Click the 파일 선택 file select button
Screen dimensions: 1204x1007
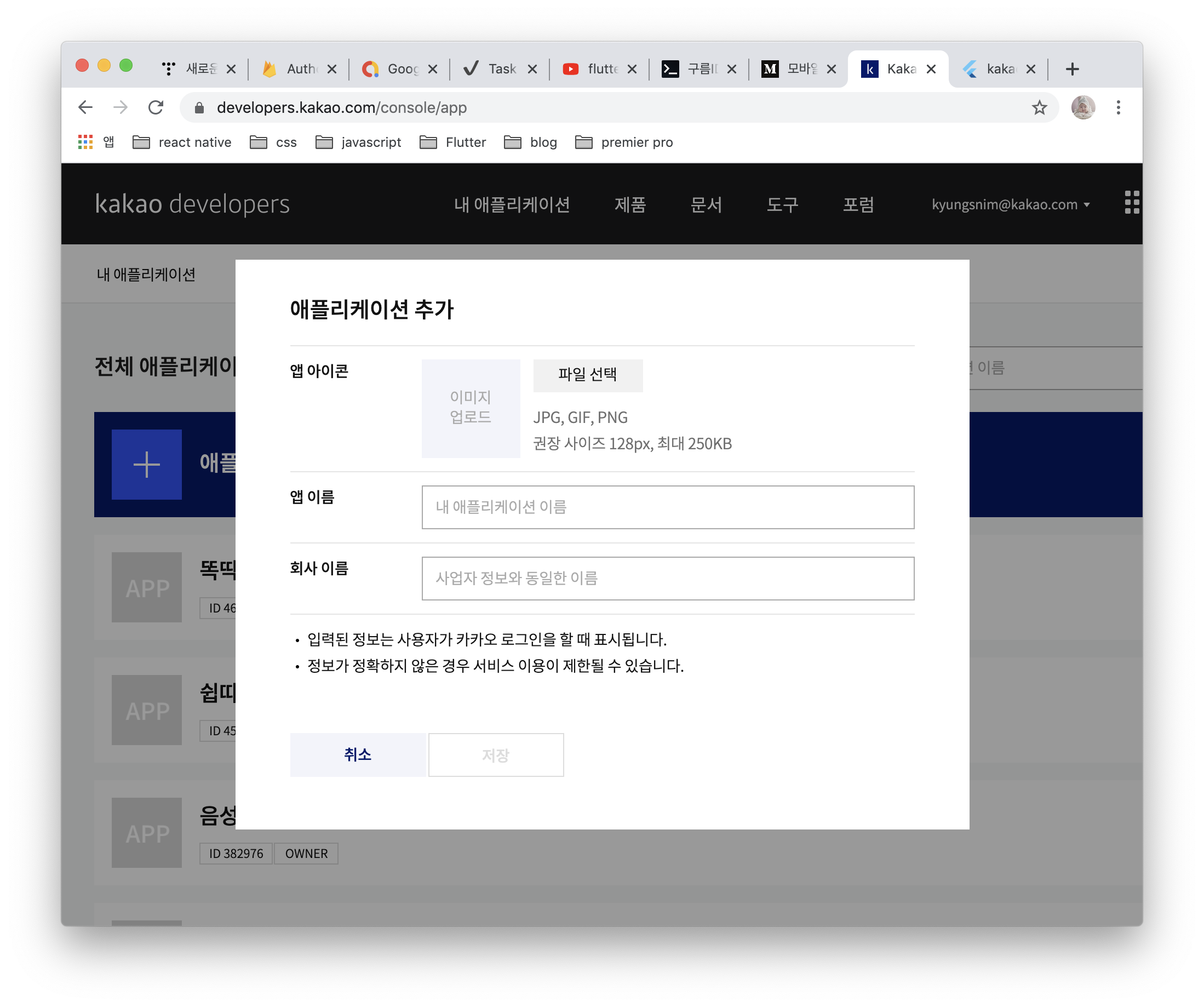click(588, 375)
